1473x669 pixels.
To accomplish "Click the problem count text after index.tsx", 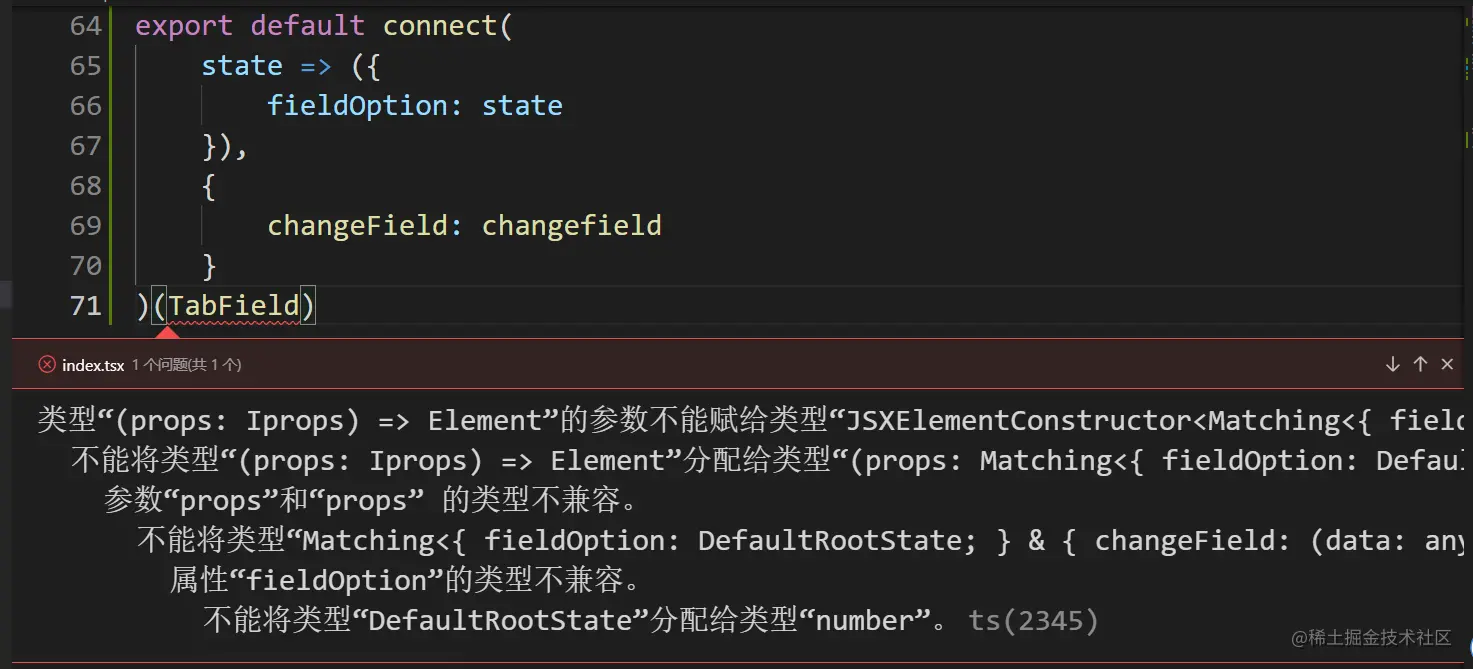I will point(187,366).
